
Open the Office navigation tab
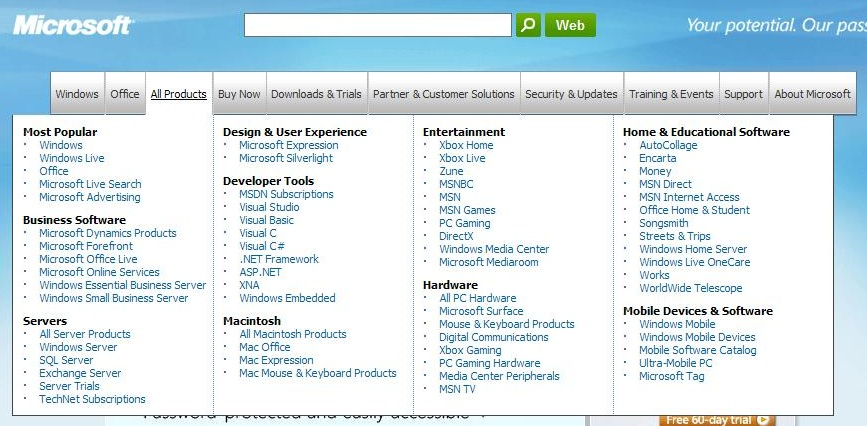click(x=125, y=94)
